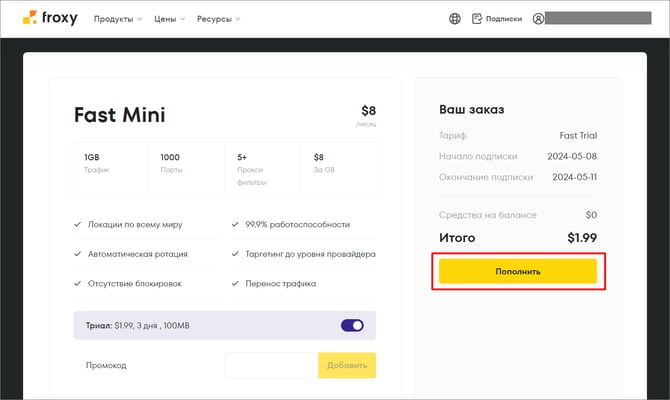
Task: Click the Fast Trial tariff value
Action: pos(578,135)
